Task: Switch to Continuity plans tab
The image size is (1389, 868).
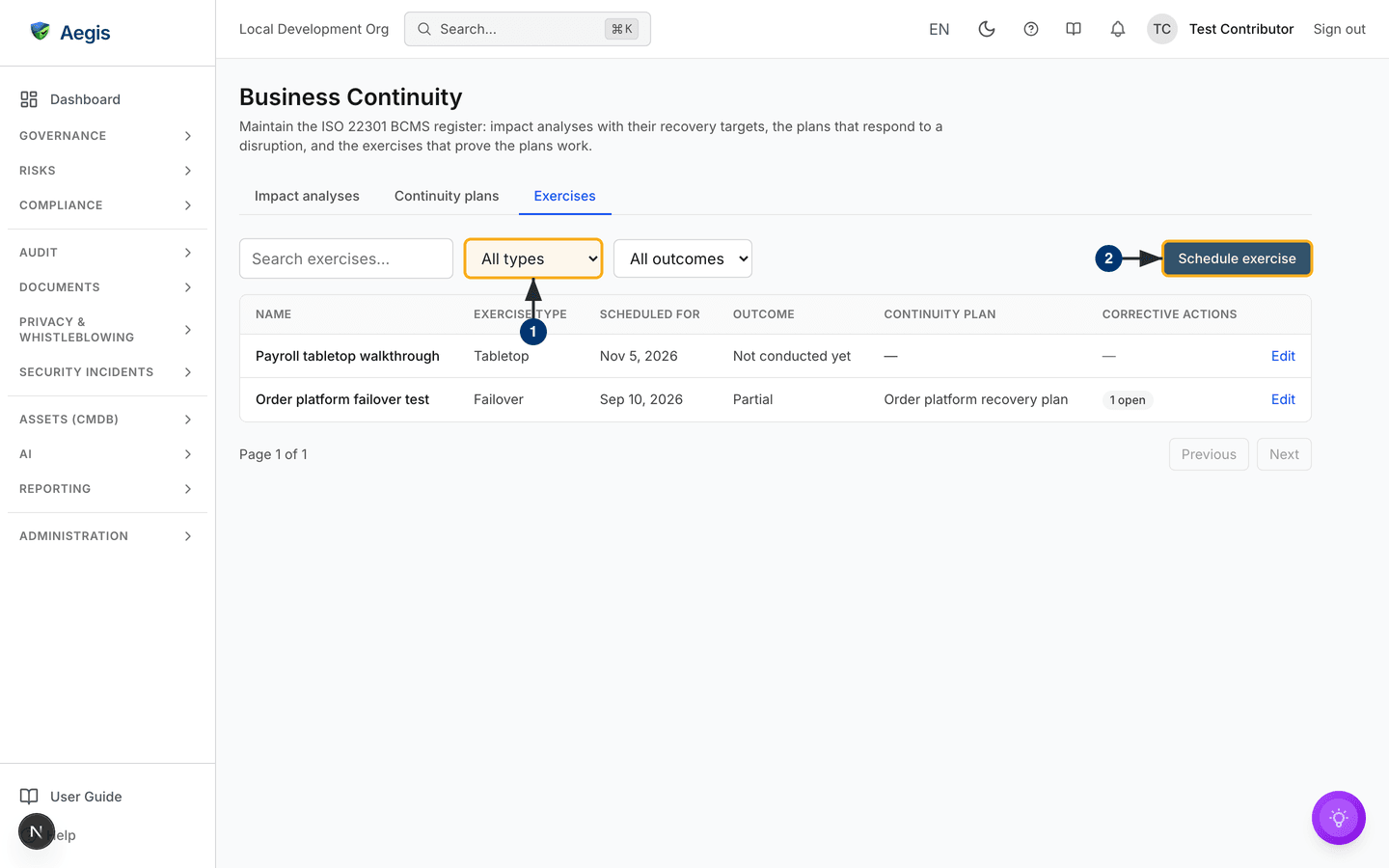Action: point(447,196)
